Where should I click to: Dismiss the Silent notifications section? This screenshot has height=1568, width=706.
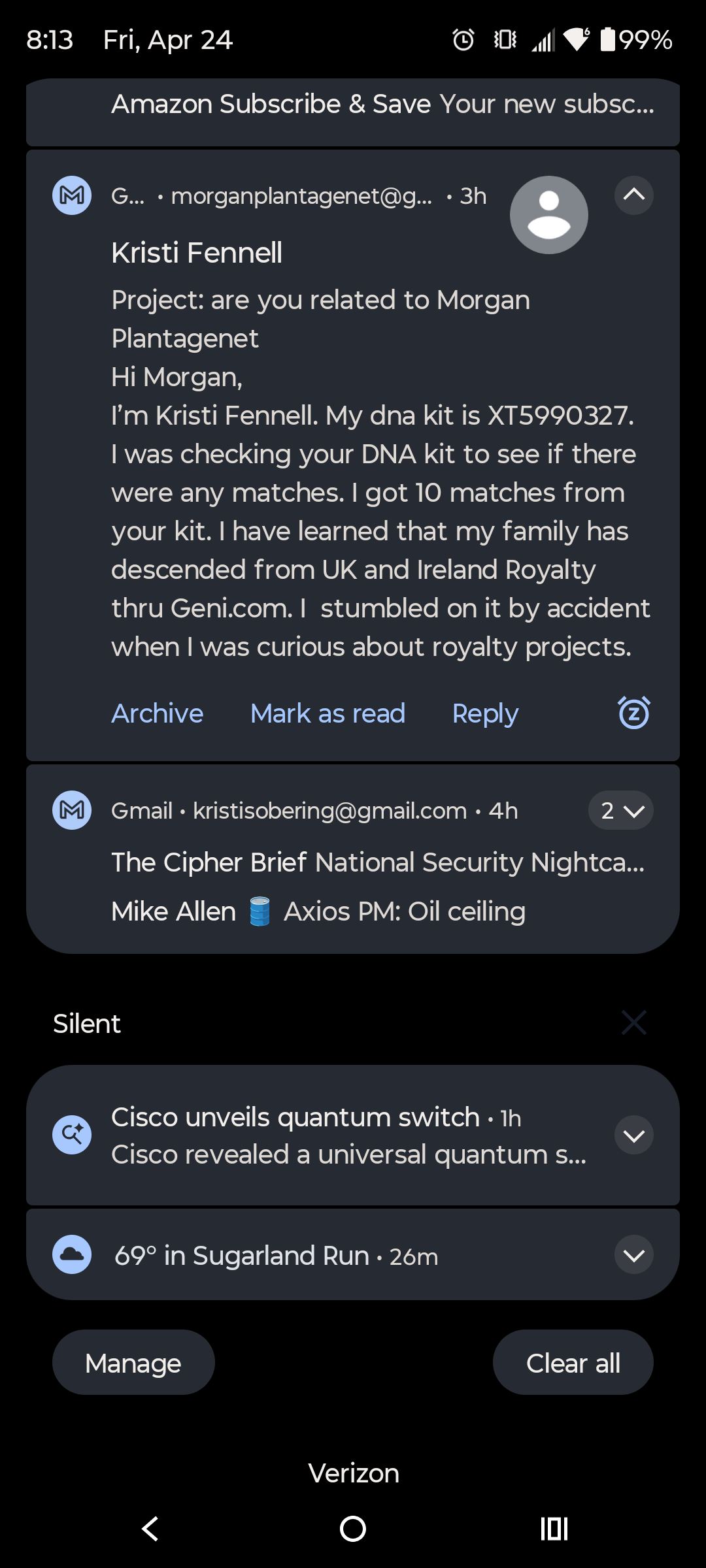point(633,1022)
